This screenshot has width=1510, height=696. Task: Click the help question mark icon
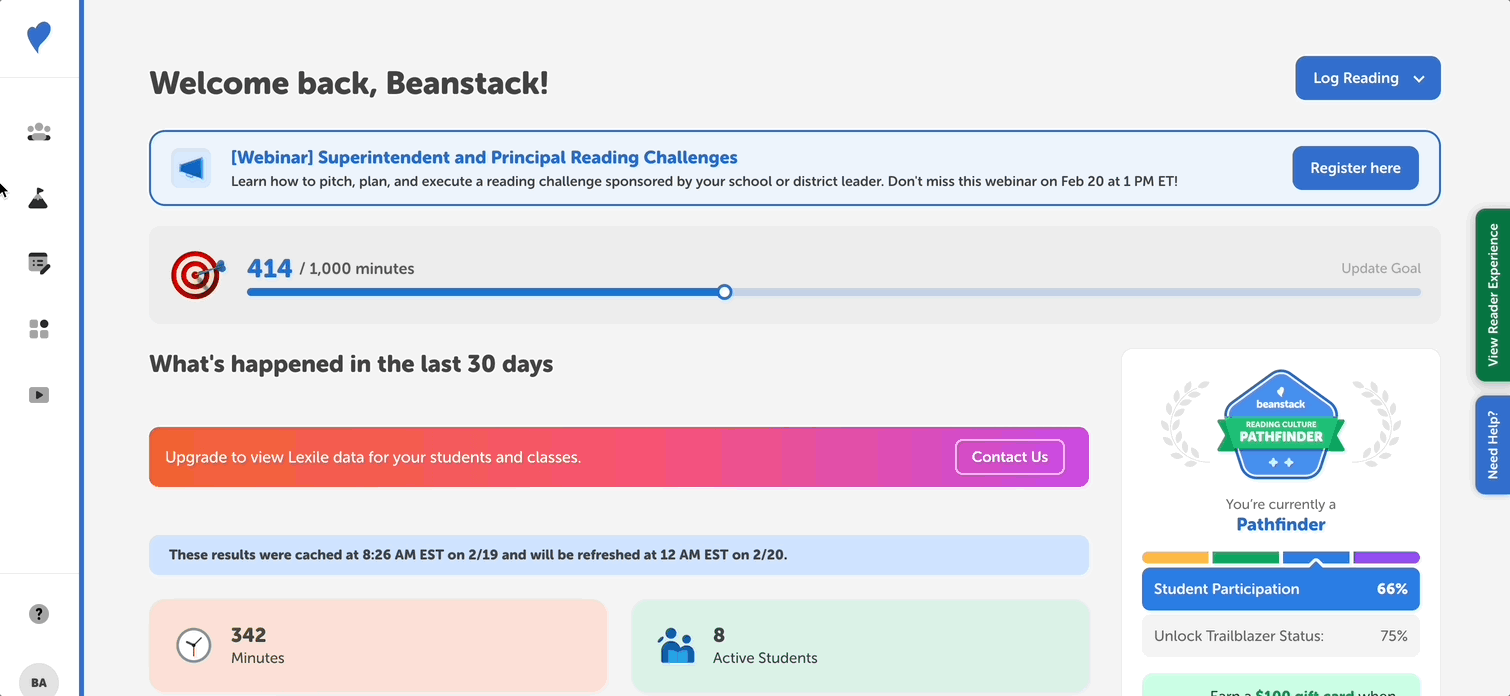pos(38,613)
